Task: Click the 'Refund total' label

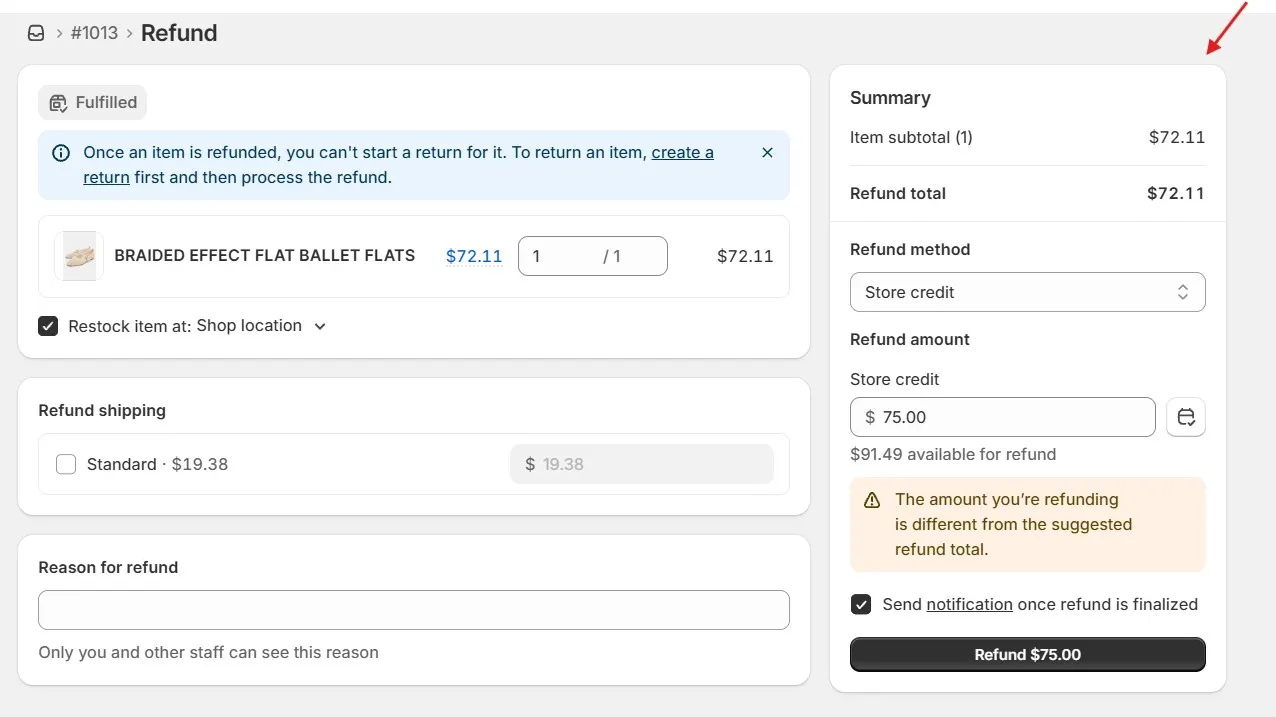Action: (x=898, y=193)
